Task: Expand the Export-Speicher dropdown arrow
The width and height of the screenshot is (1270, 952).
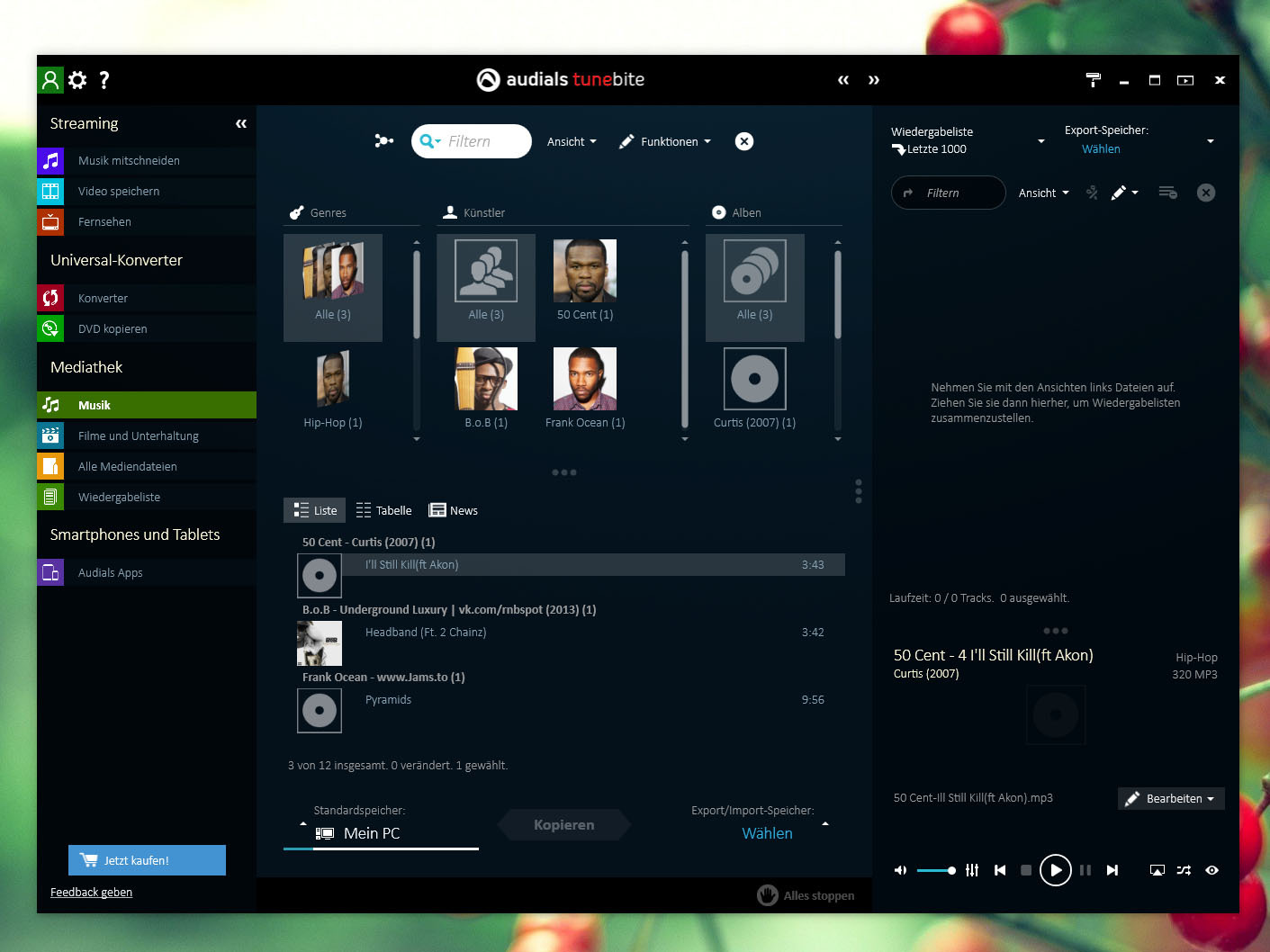Action: (x=1211, y=141)
